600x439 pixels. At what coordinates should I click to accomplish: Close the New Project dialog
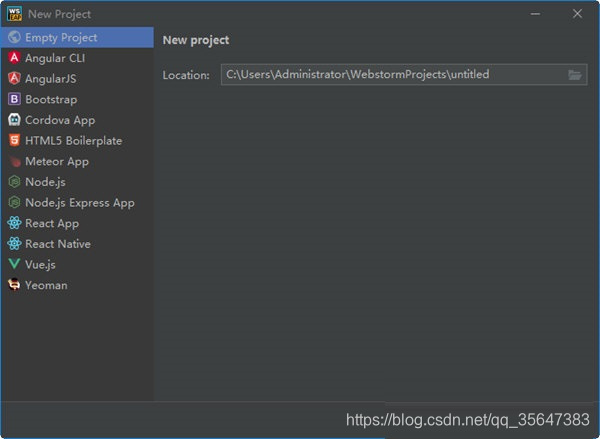[x=577, y=14]
